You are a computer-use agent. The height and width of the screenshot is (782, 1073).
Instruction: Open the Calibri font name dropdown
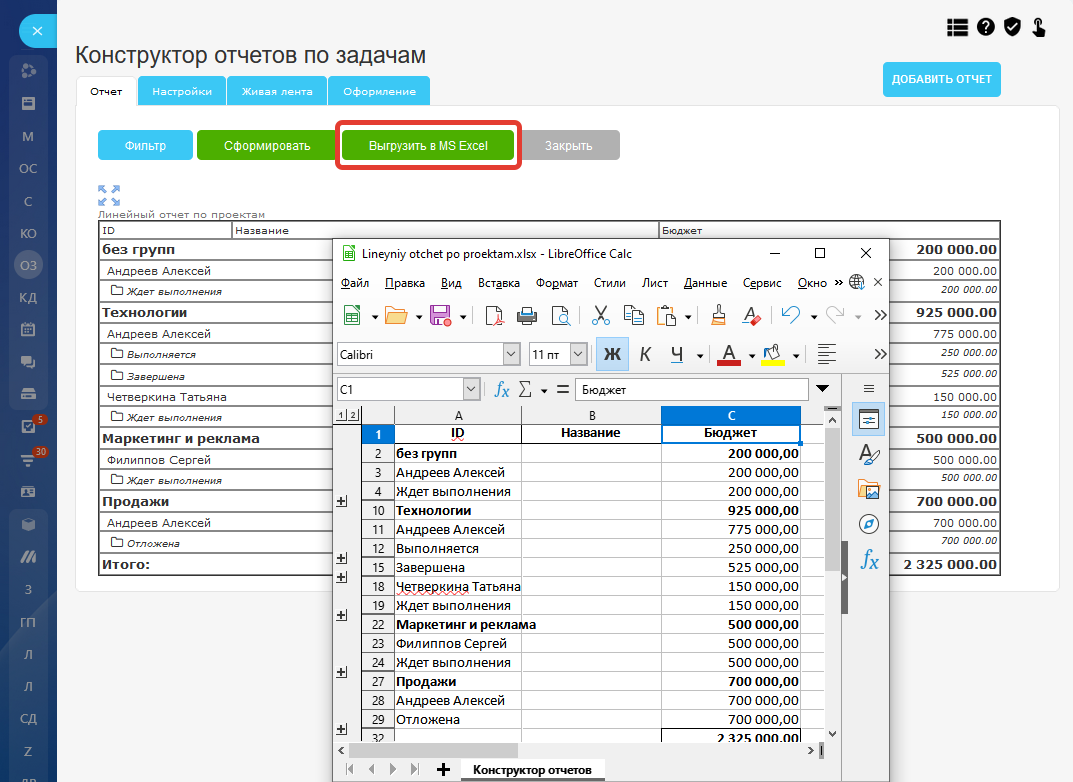coord(511,354)
